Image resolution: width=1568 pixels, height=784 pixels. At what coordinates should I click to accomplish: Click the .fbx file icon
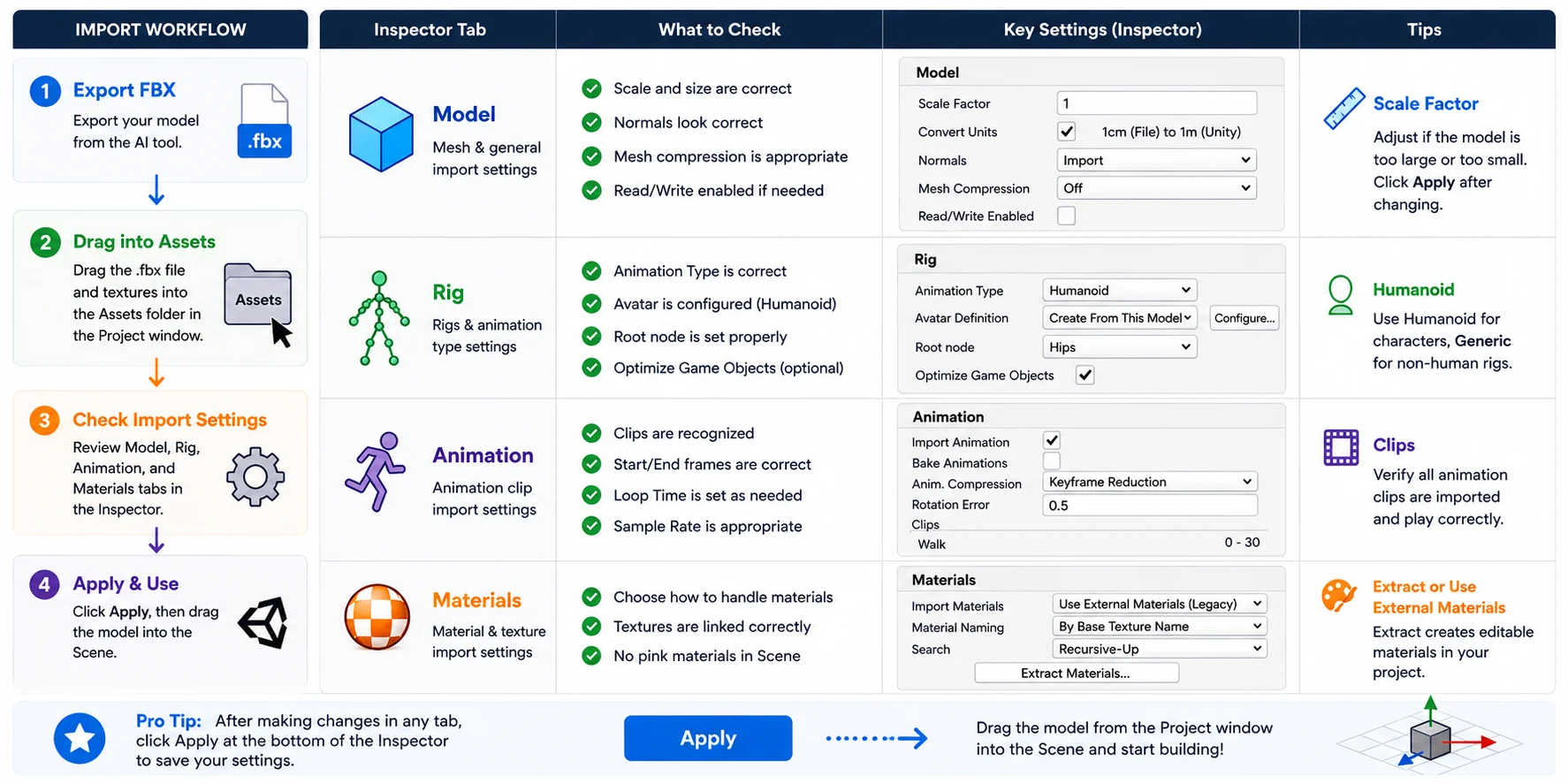click(264, 121)
